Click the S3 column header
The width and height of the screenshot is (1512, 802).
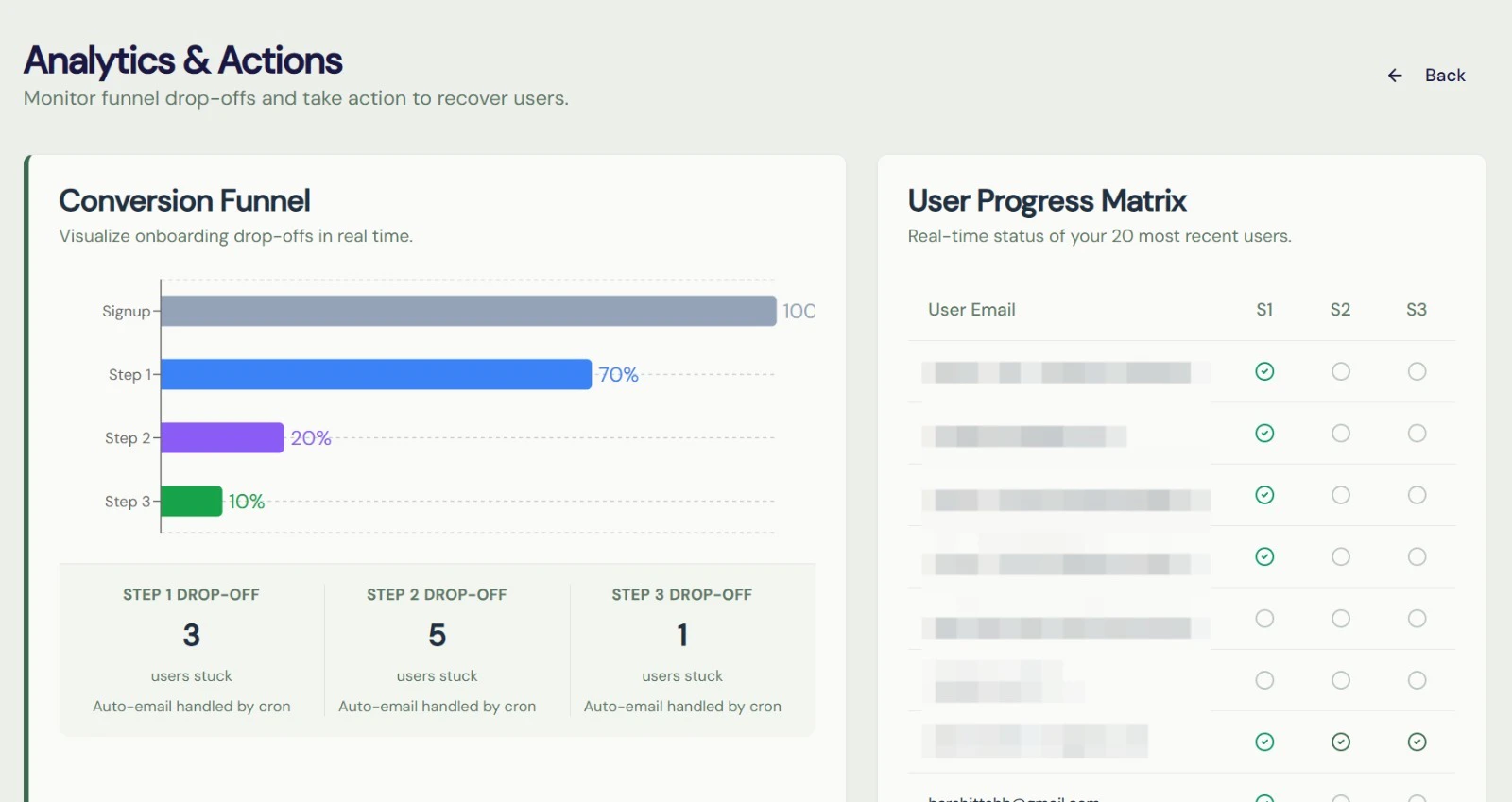click(1417, 310)
